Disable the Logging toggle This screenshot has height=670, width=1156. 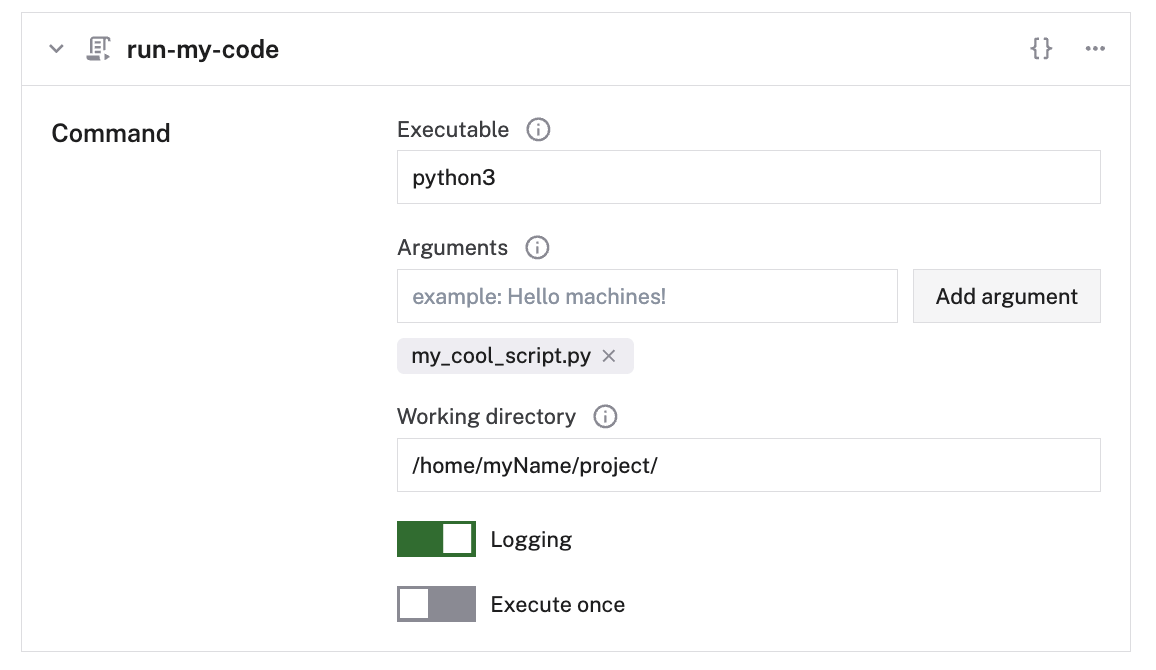tap(436, 540)
